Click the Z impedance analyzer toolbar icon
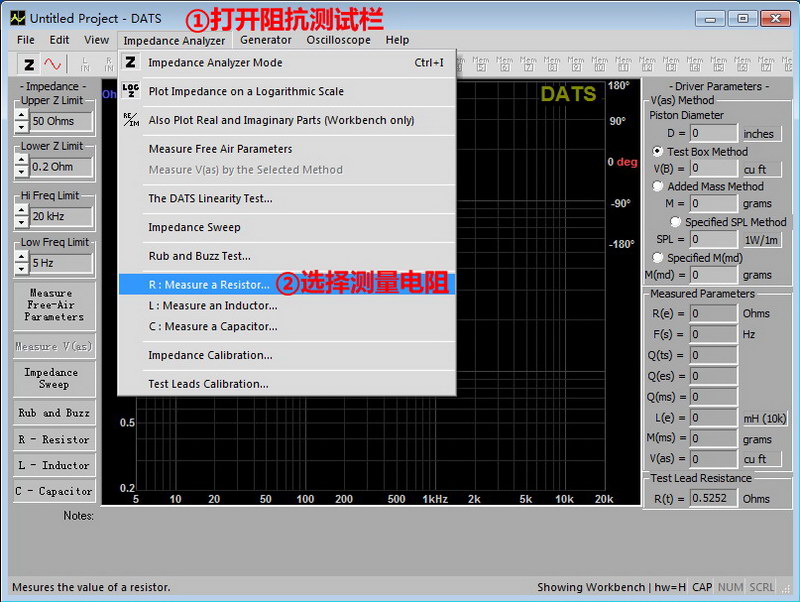 [x=29, y=64]
